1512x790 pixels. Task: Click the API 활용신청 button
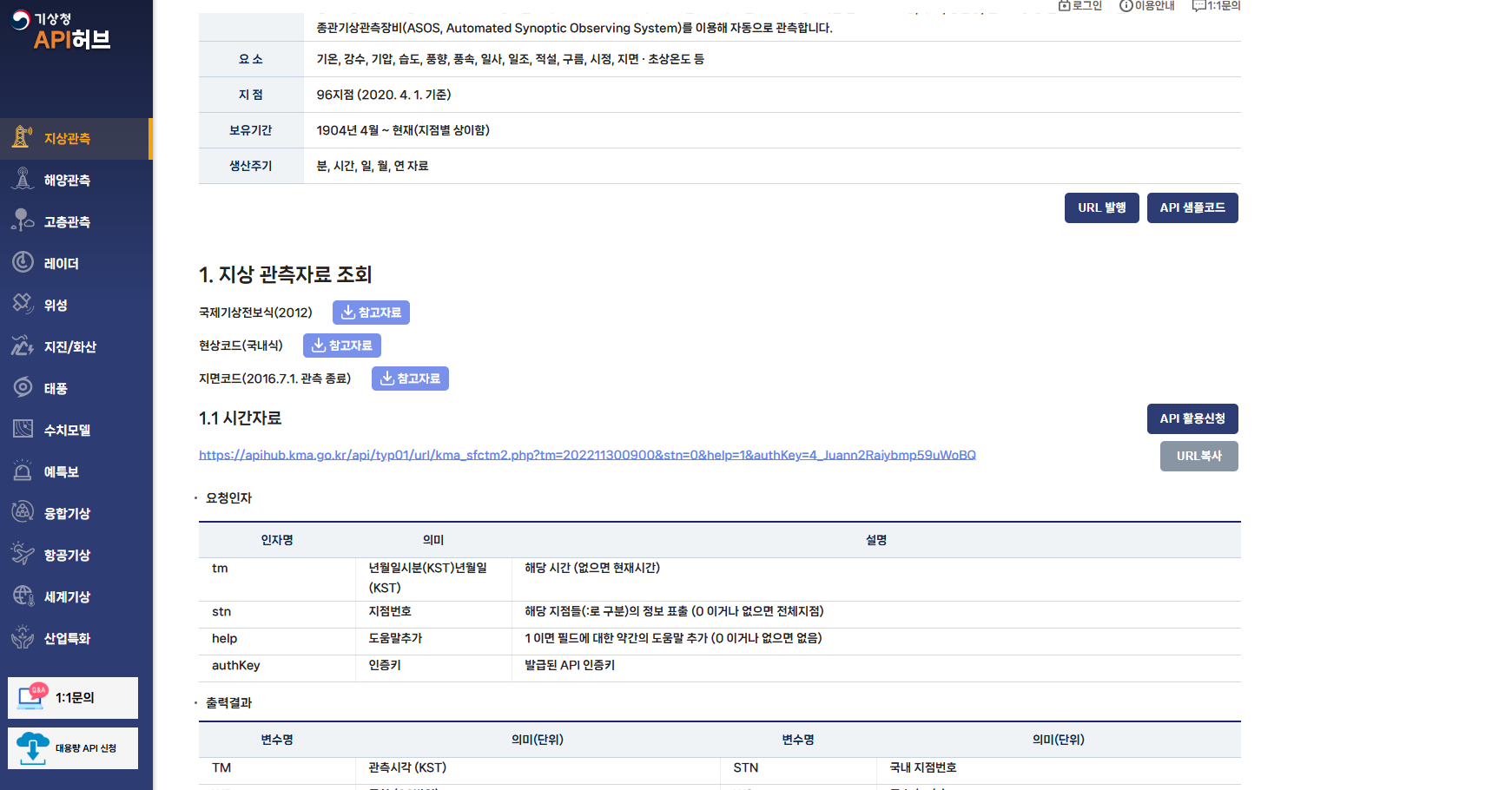click(1192, 418)
